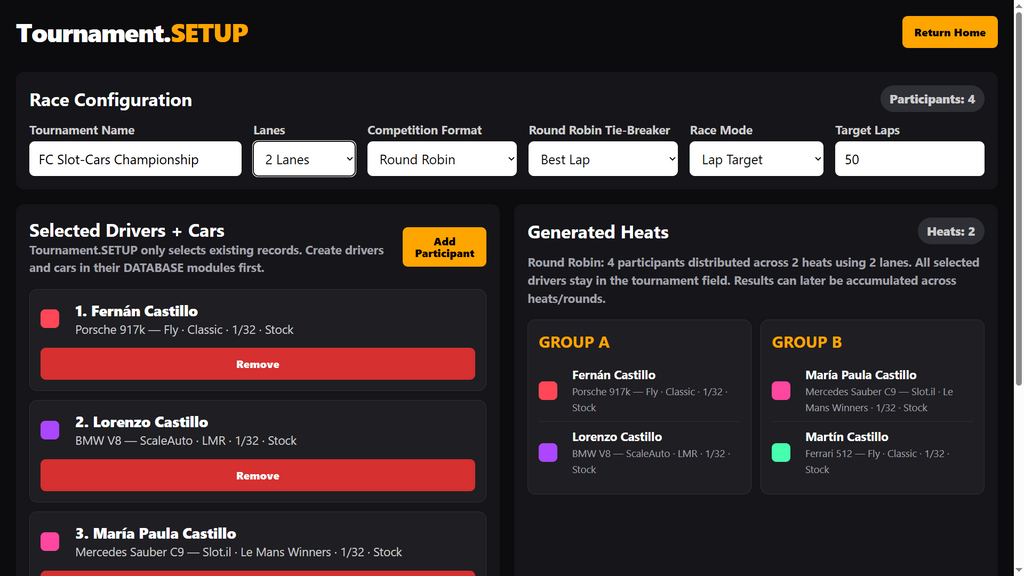The width and height of the screenshot is (1024, 576).
Task: Open the Race Mode dropdown
Action: pyautogui.click(x=756, y=159)
